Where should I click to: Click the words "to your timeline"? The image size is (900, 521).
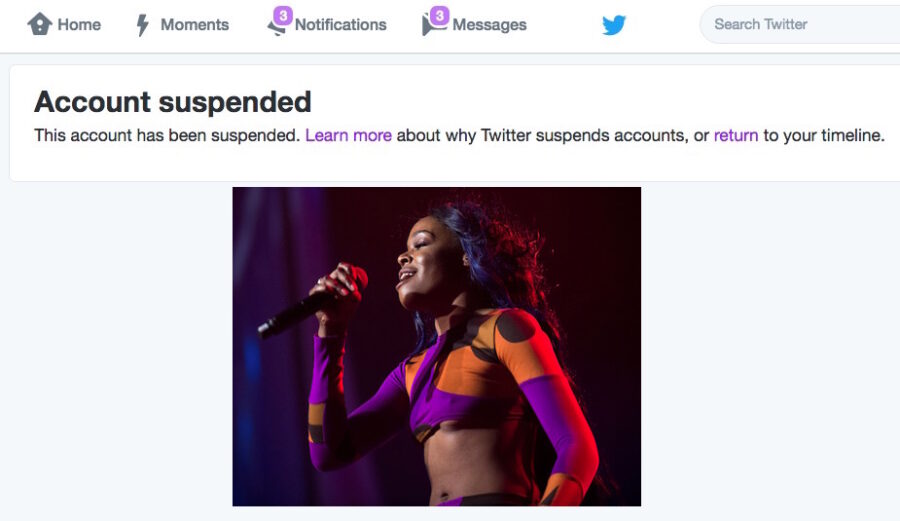[824, 135]
